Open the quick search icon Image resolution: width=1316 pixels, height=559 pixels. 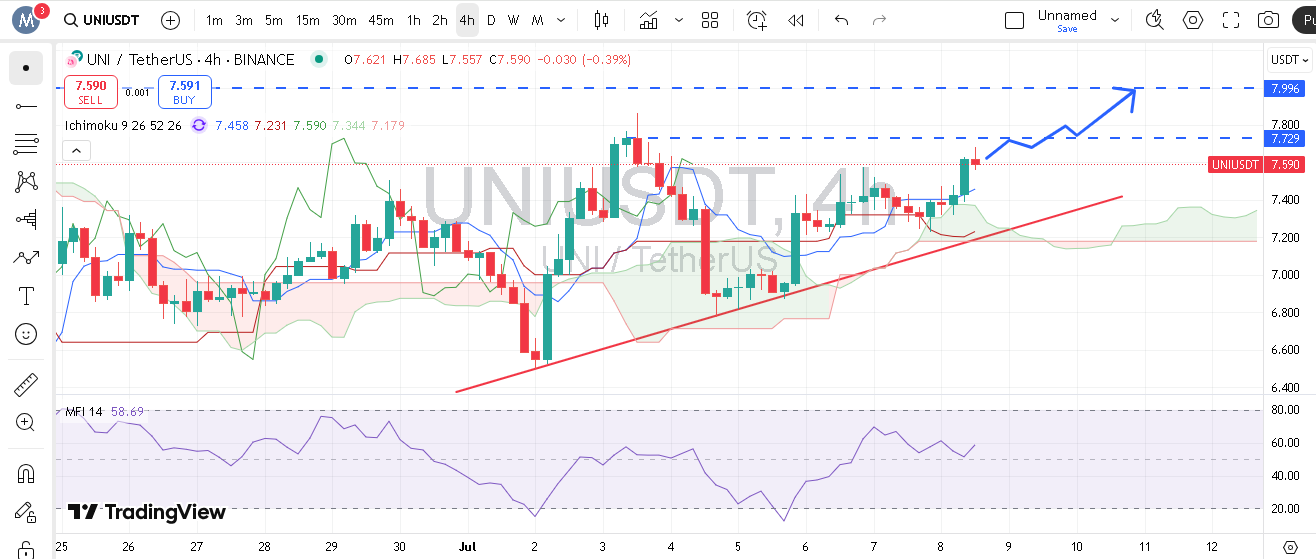tap(1155, 20)
